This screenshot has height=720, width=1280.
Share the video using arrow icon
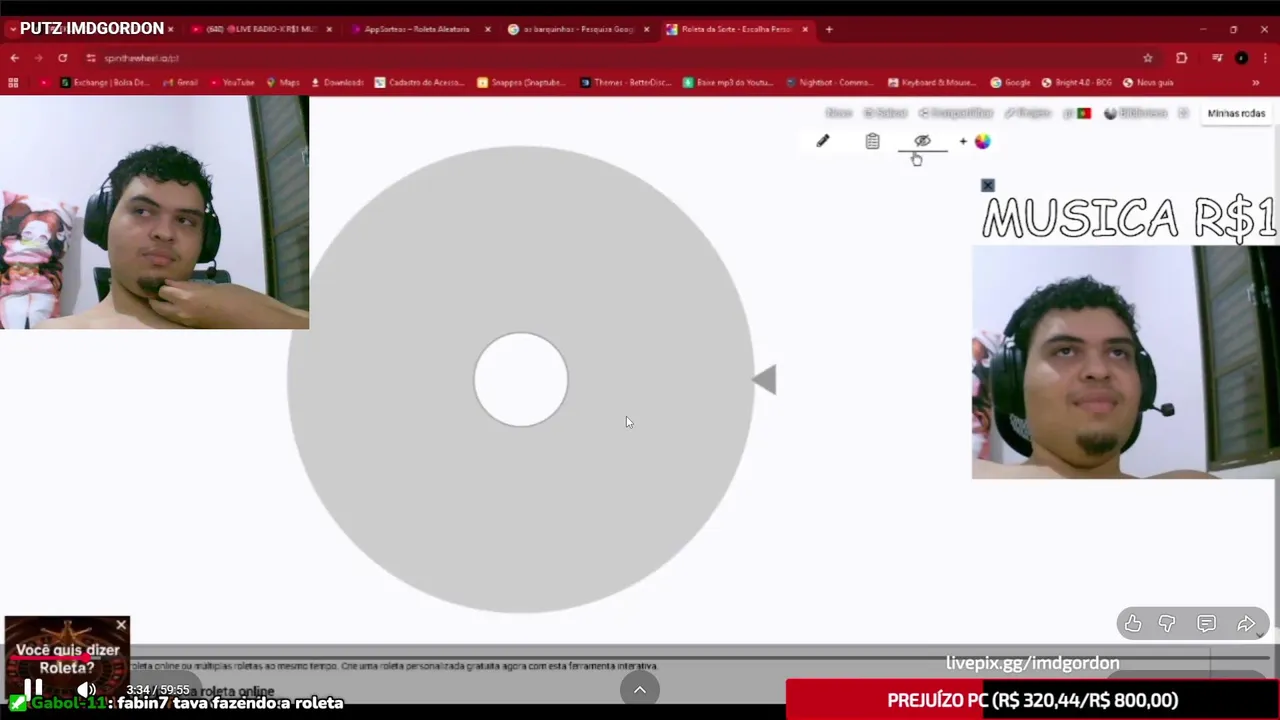click(1246, 624)
